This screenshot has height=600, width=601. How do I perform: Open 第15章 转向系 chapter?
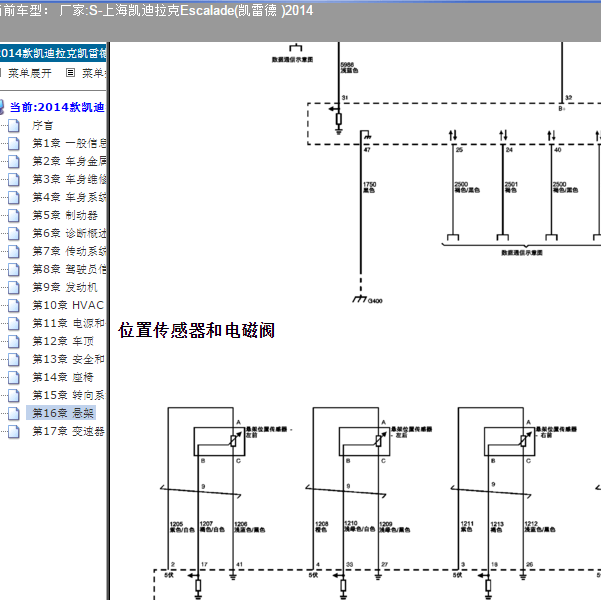pyautogui.click(x=69, y=396)
